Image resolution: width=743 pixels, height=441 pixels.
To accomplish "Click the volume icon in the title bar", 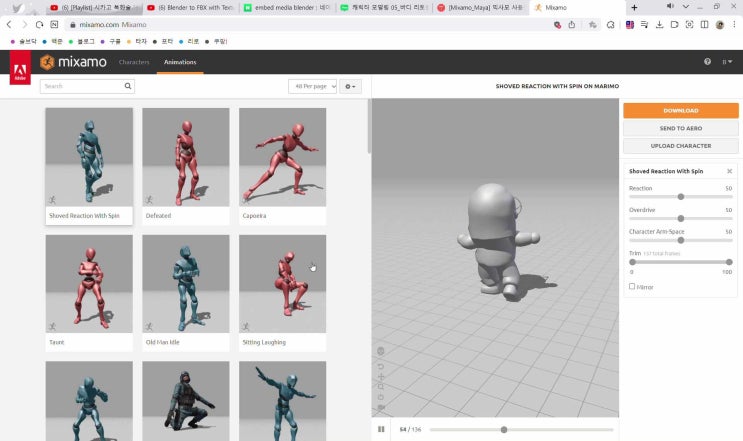I will (x=670, y=7).
